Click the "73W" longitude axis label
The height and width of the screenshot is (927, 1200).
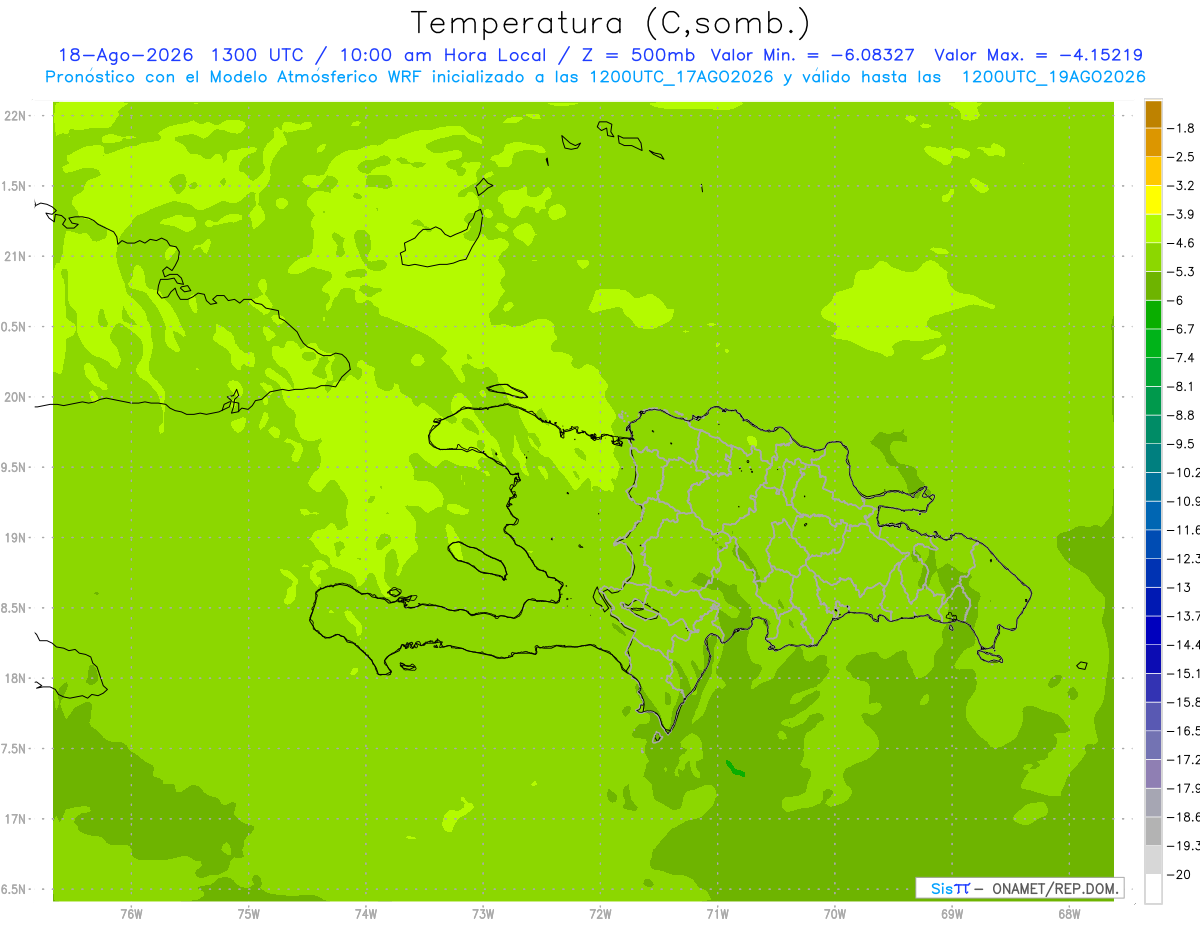tap(483, 914)
